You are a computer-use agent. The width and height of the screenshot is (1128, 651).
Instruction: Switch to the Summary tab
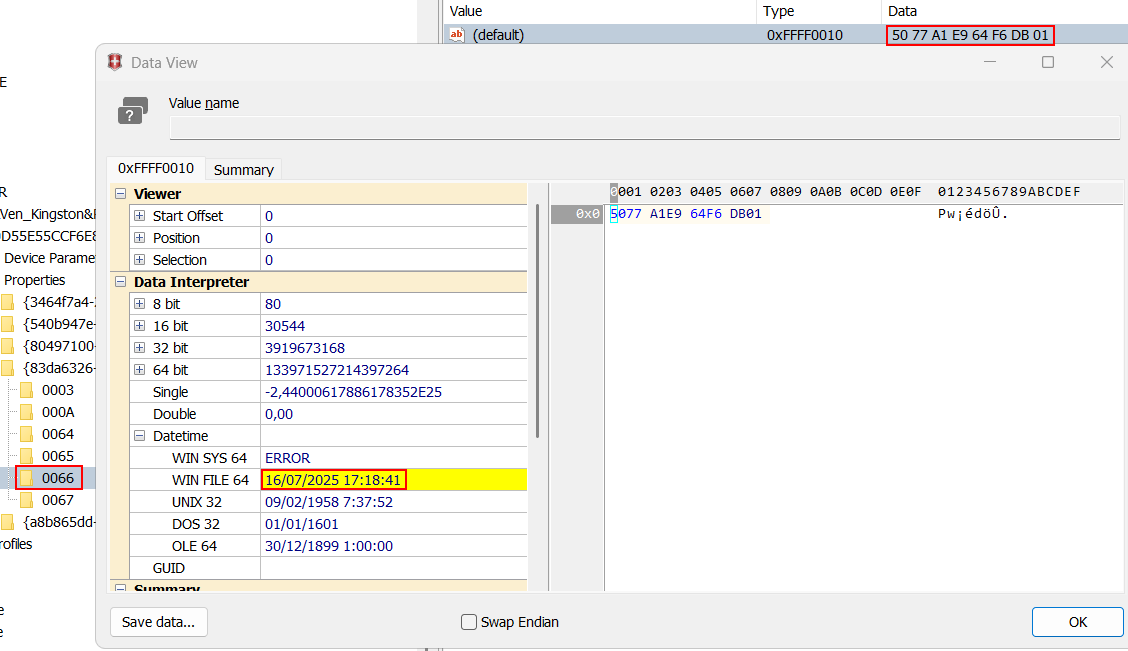(x=243, y=170)
